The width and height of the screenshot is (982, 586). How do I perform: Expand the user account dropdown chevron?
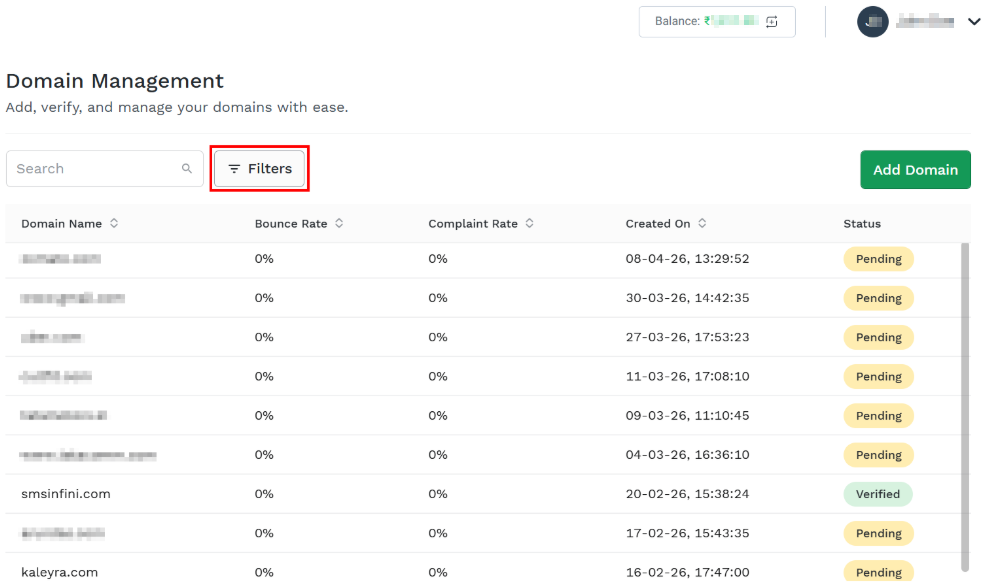[x=974, y=21]
